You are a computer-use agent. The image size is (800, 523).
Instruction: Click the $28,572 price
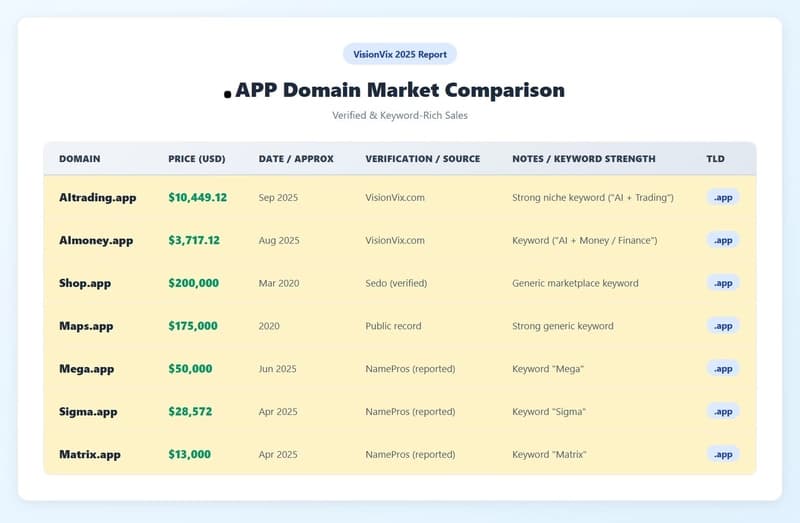tap(190, 412)
